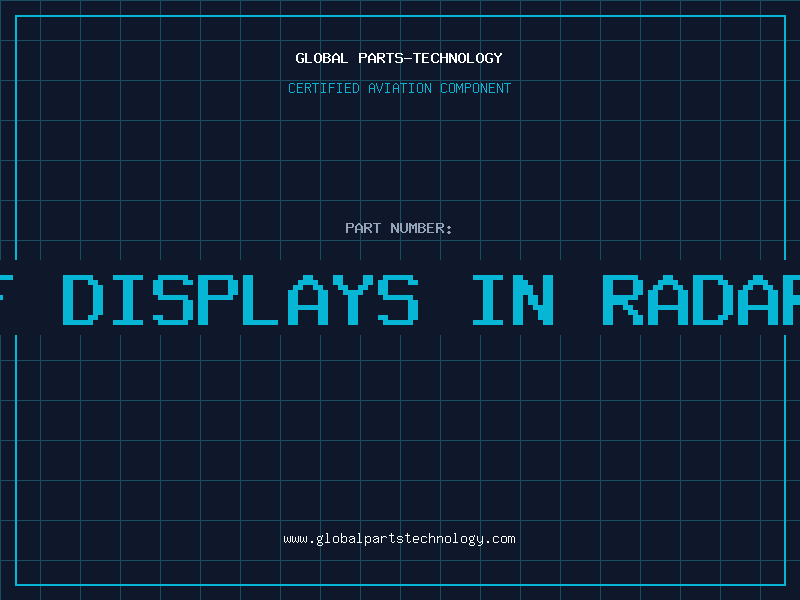
Task: Click the PART NUMBER: label
Action: [x=399, y=228]
